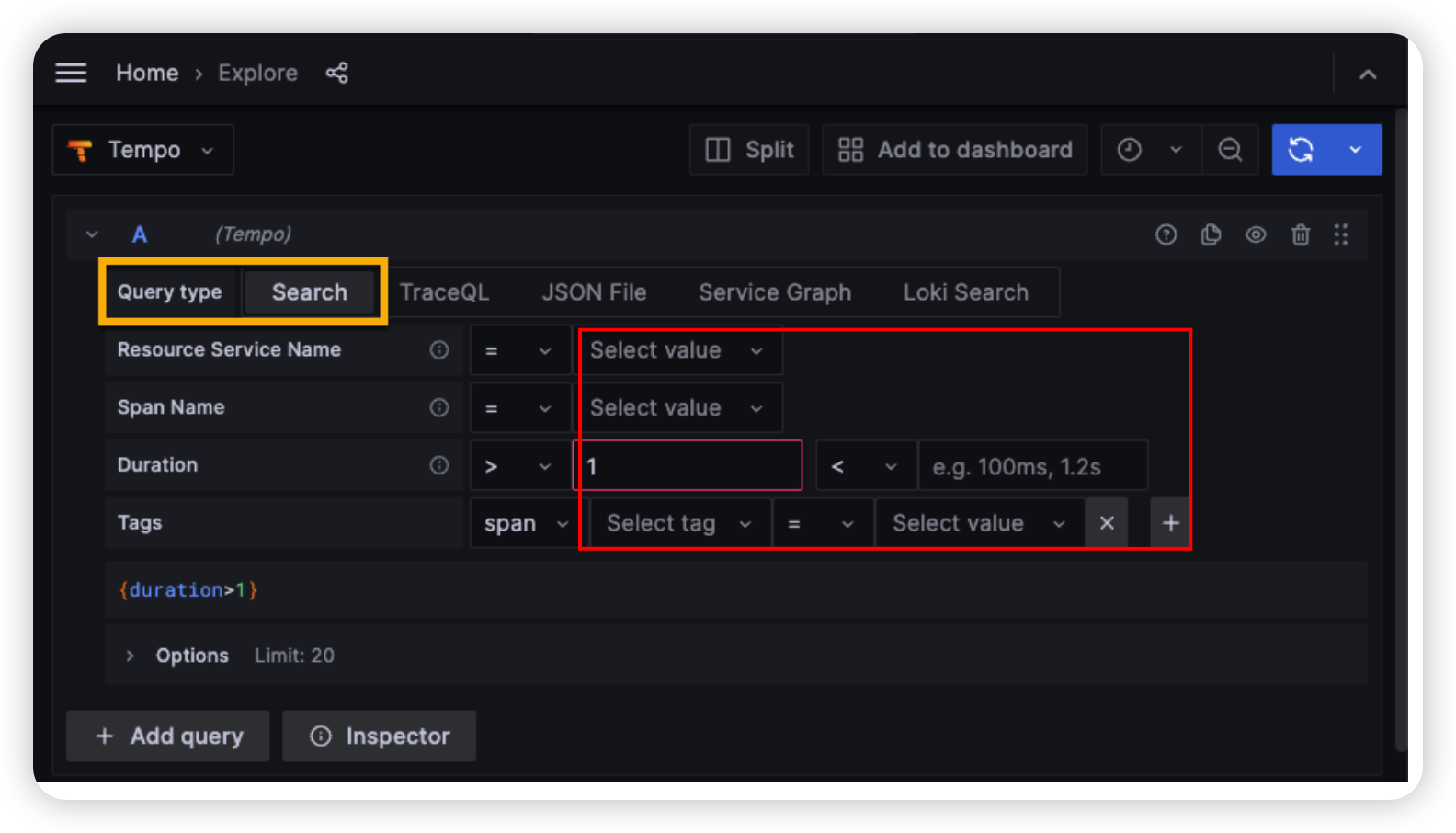Open the Tempo data source picker

click(x=143, y=150)
